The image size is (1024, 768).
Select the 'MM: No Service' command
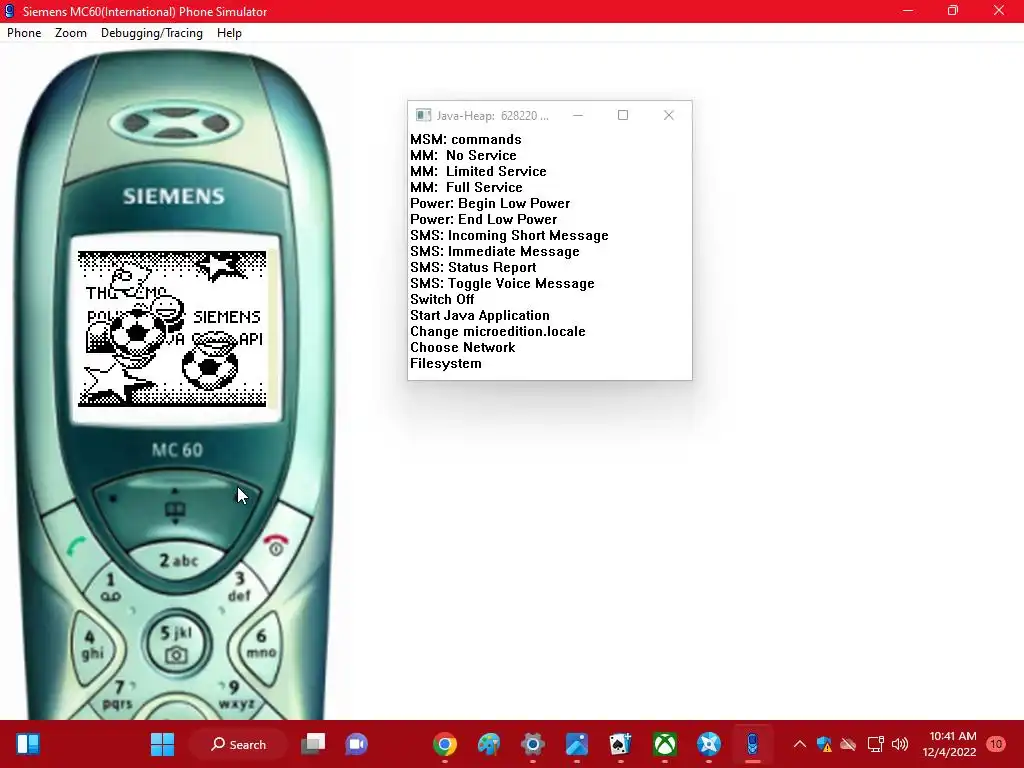[463, 155]
